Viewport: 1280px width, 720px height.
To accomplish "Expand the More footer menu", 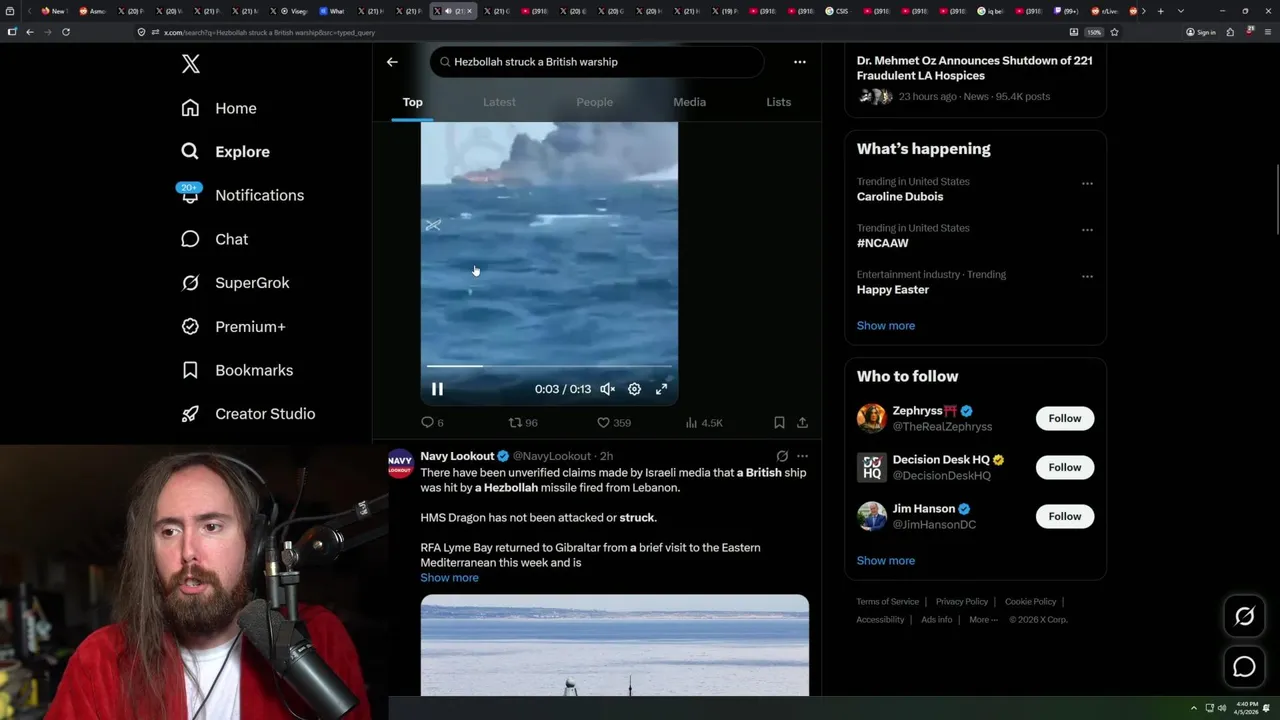I will click(983, 620).
